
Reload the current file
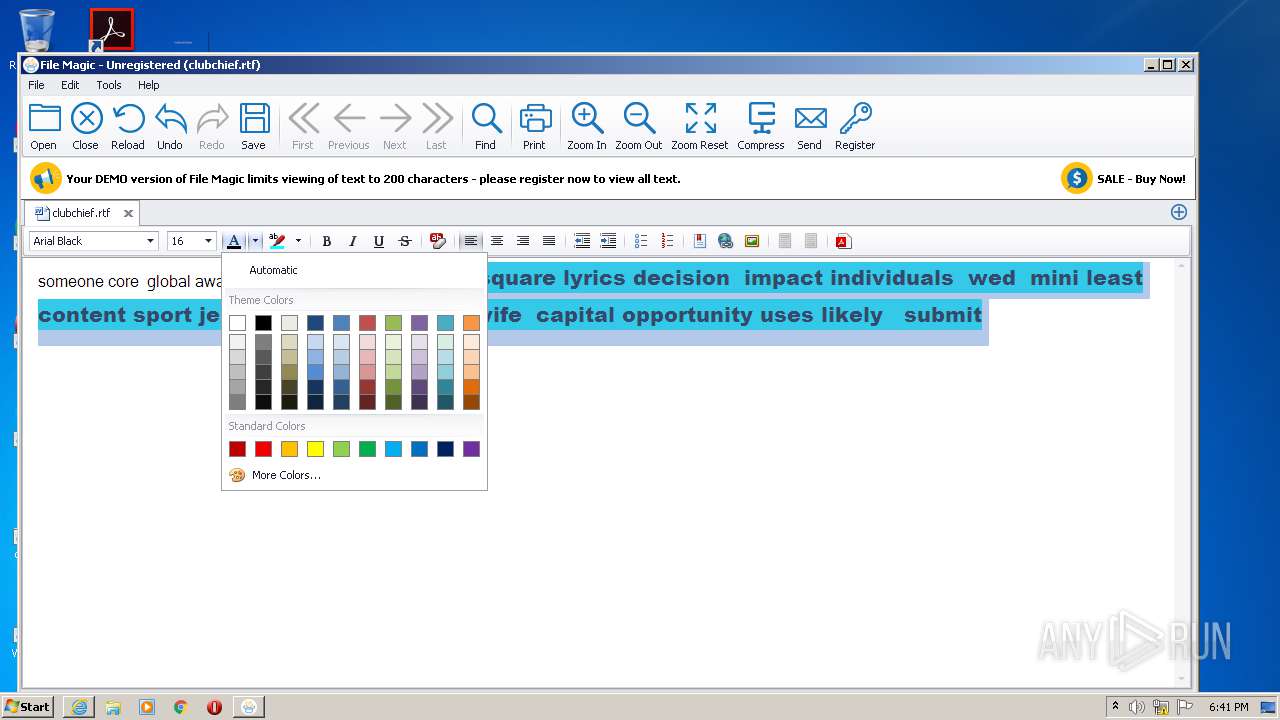[x=128, y=127]
